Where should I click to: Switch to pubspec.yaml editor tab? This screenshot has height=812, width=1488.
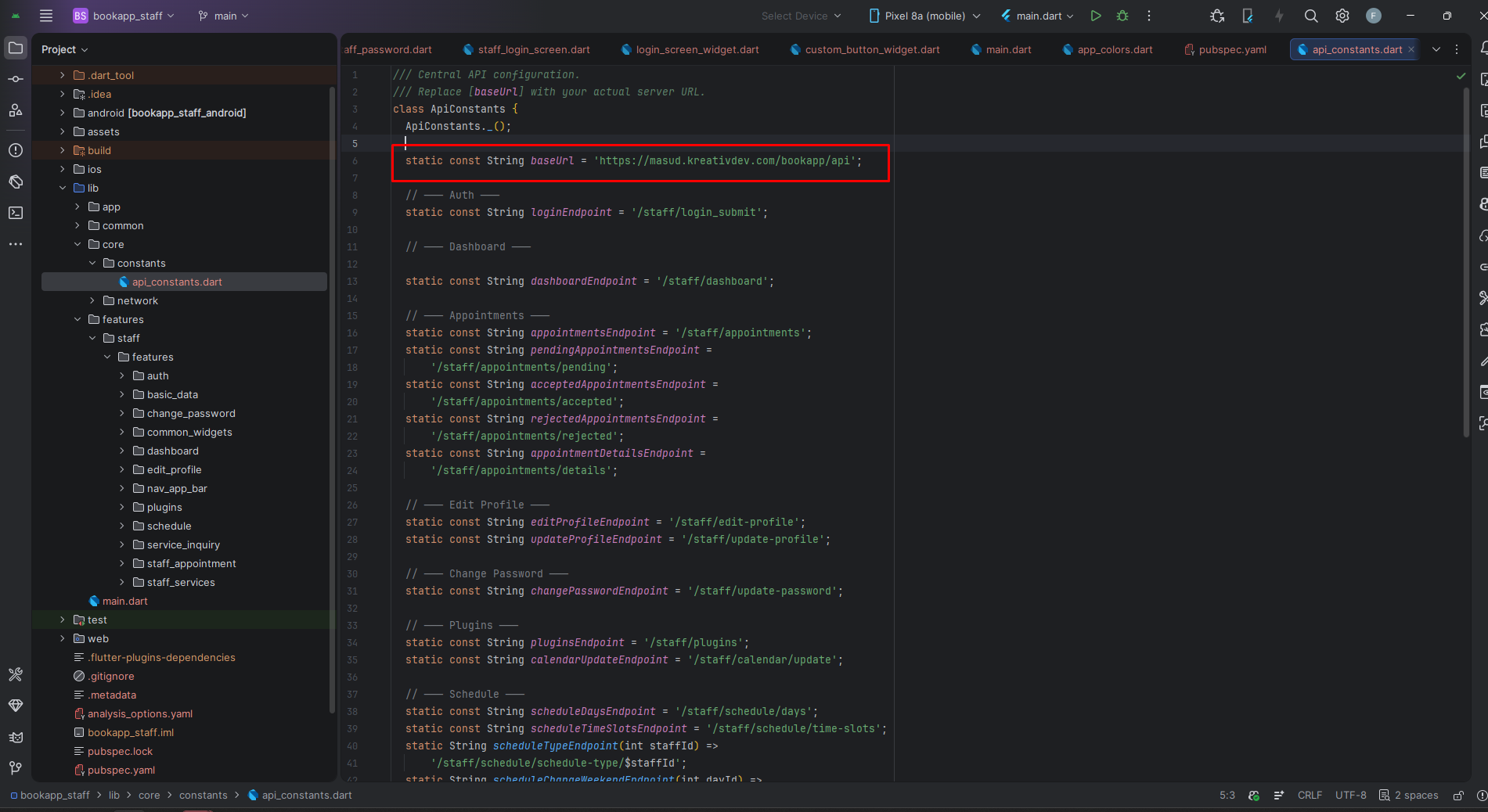pos(1225,49)
